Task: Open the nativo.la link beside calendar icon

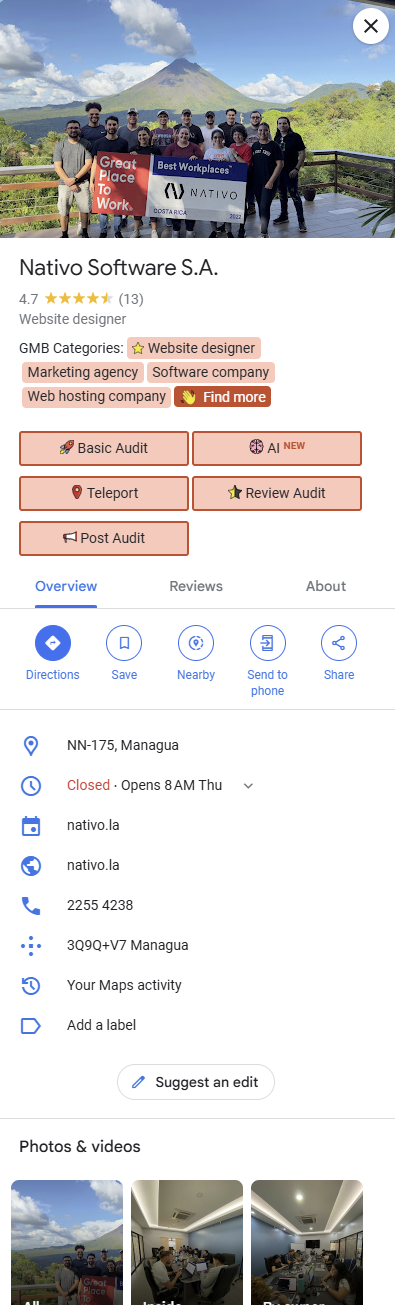Action: pyautogui.click(x=93, y=825)
